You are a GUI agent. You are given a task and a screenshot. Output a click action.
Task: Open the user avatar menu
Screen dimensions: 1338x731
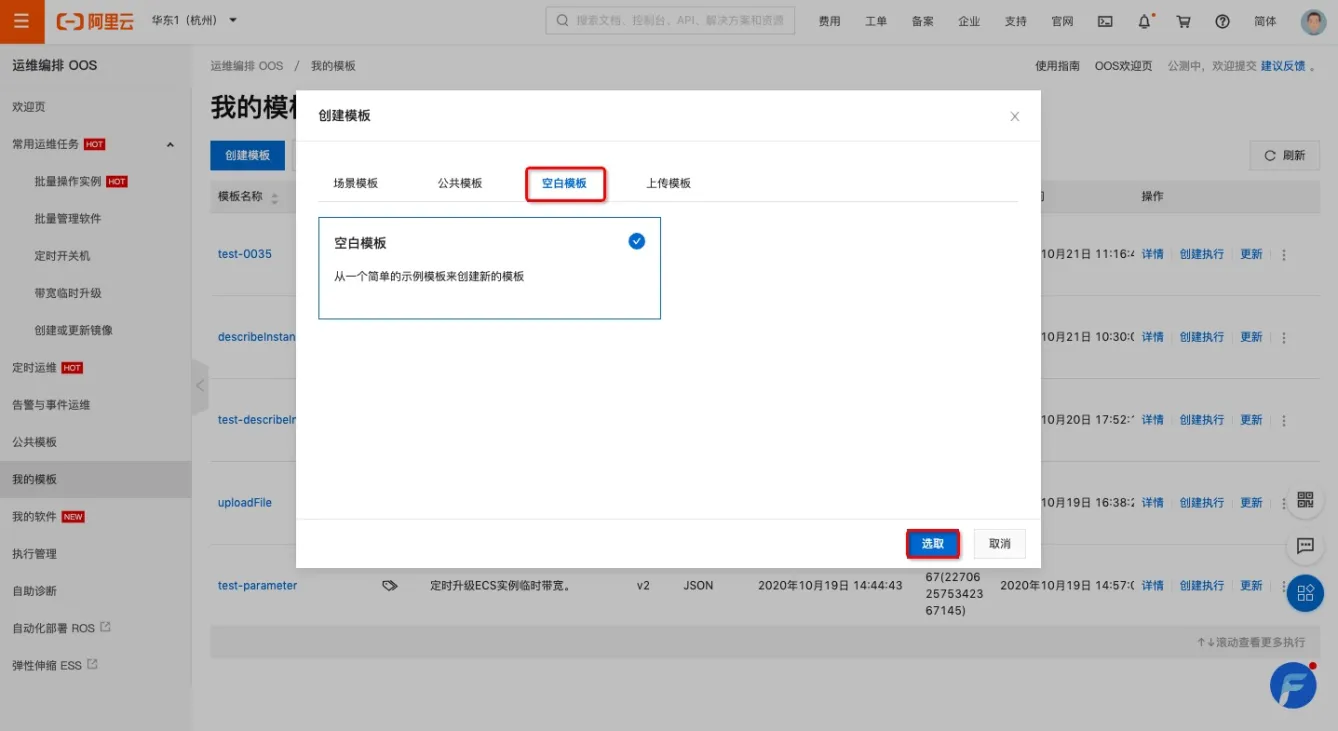1313,22
